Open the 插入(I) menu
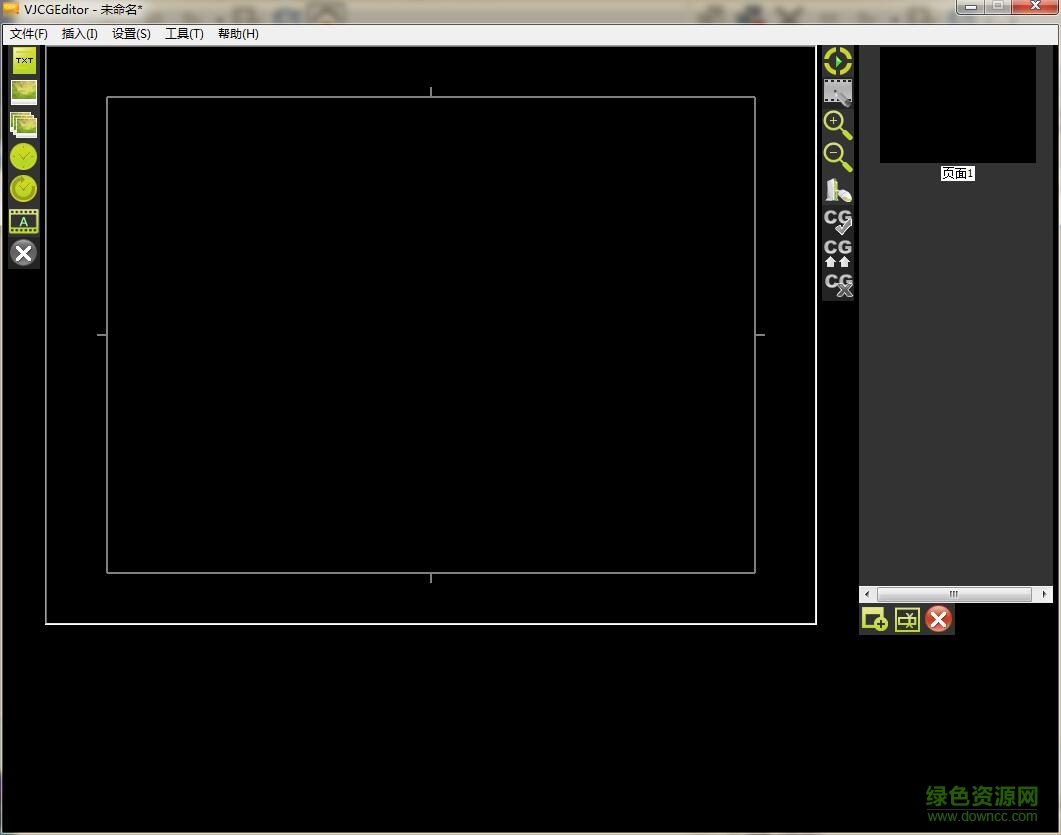The width and height of the screenshot is (1061, 835). [x=79, y=34]
